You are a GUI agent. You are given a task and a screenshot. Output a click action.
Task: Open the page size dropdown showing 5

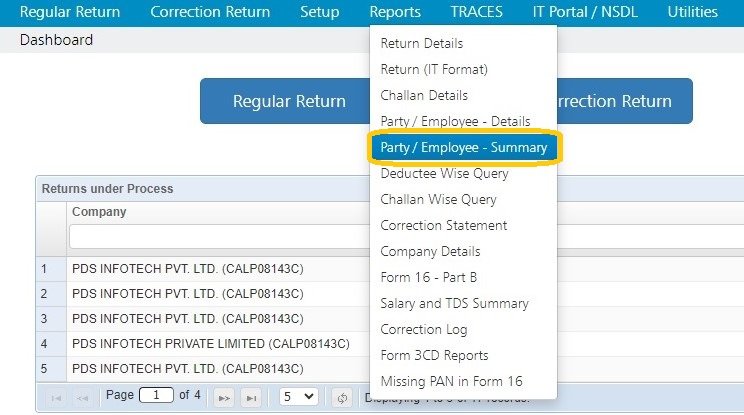(298, 396)
